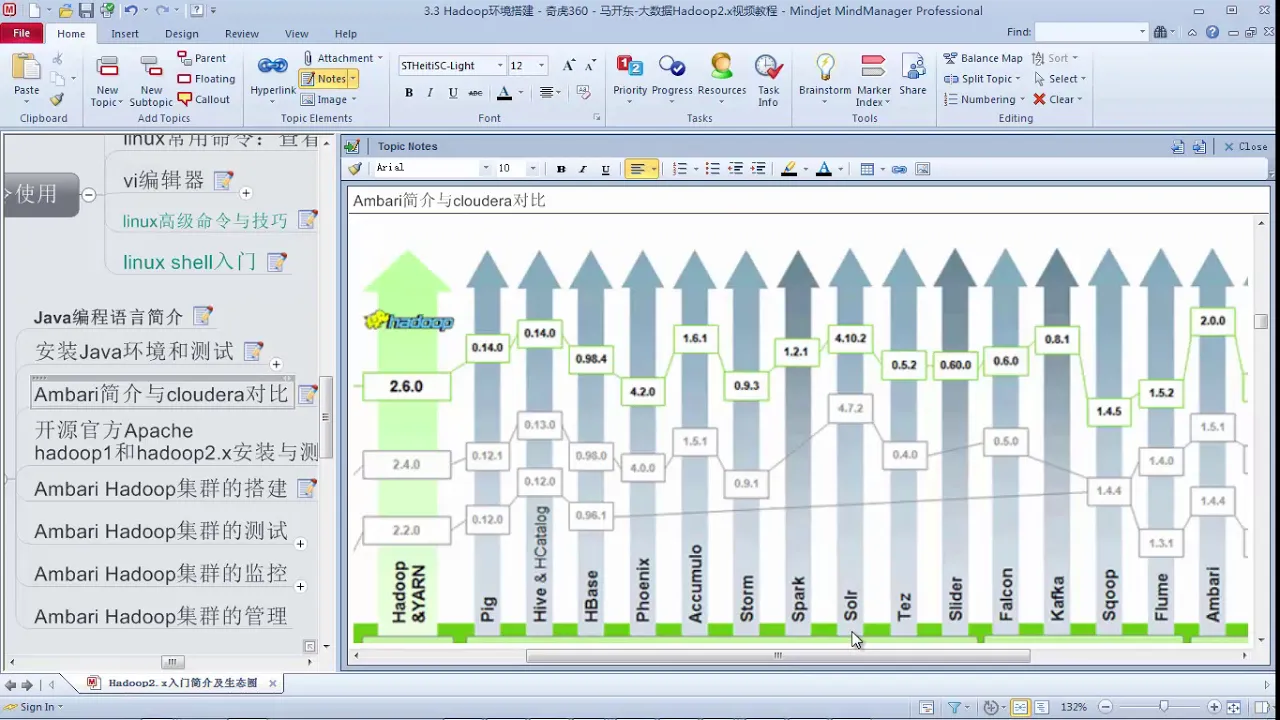
Task: Toggle Italic in Topic Notes toolbar
Action: 583,169
